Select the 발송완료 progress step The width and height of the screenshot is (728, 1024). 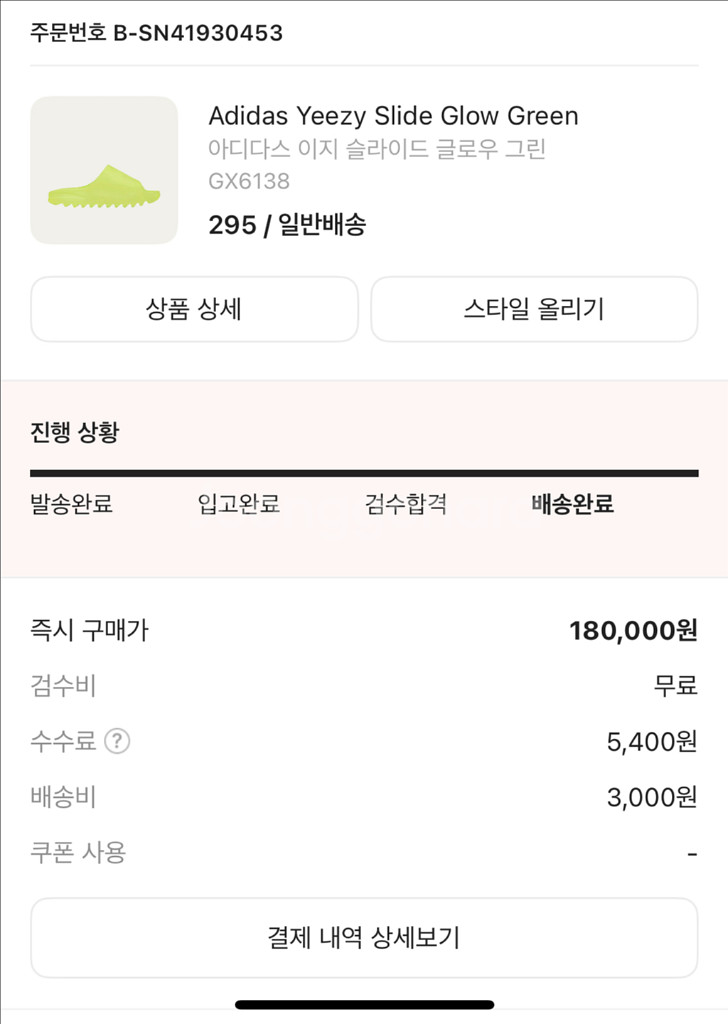tap(71, 504)
